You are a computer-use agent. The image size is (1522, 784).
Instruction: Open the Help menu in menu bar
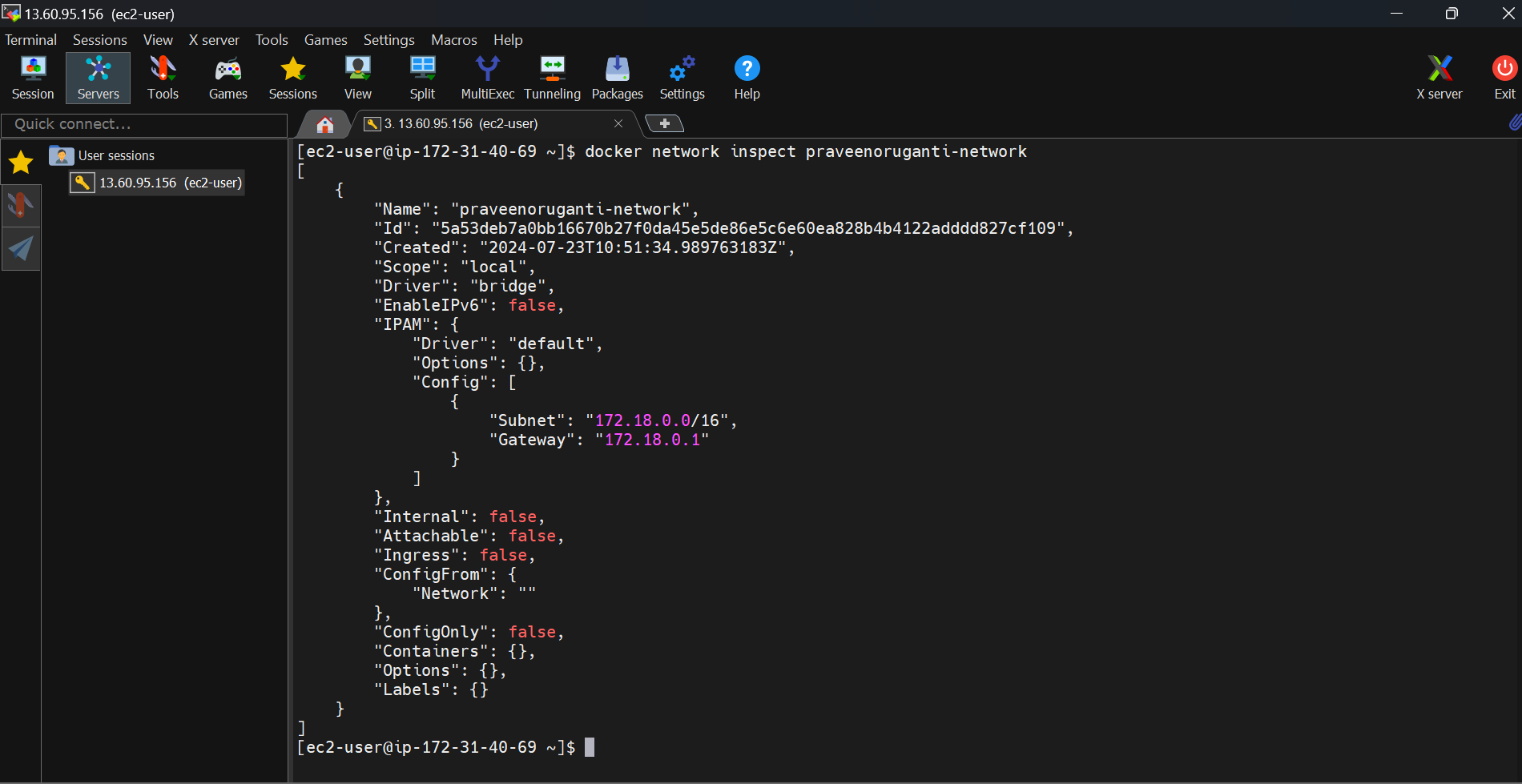click(508, 39)
